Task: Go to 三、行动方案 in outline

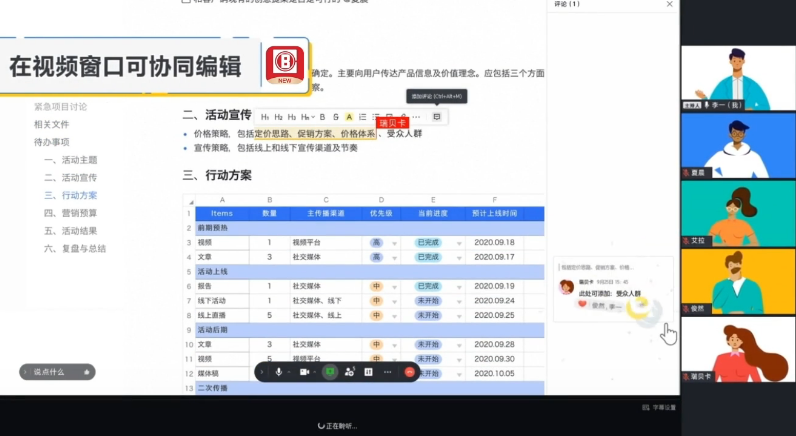Action: tap(79, 195)
